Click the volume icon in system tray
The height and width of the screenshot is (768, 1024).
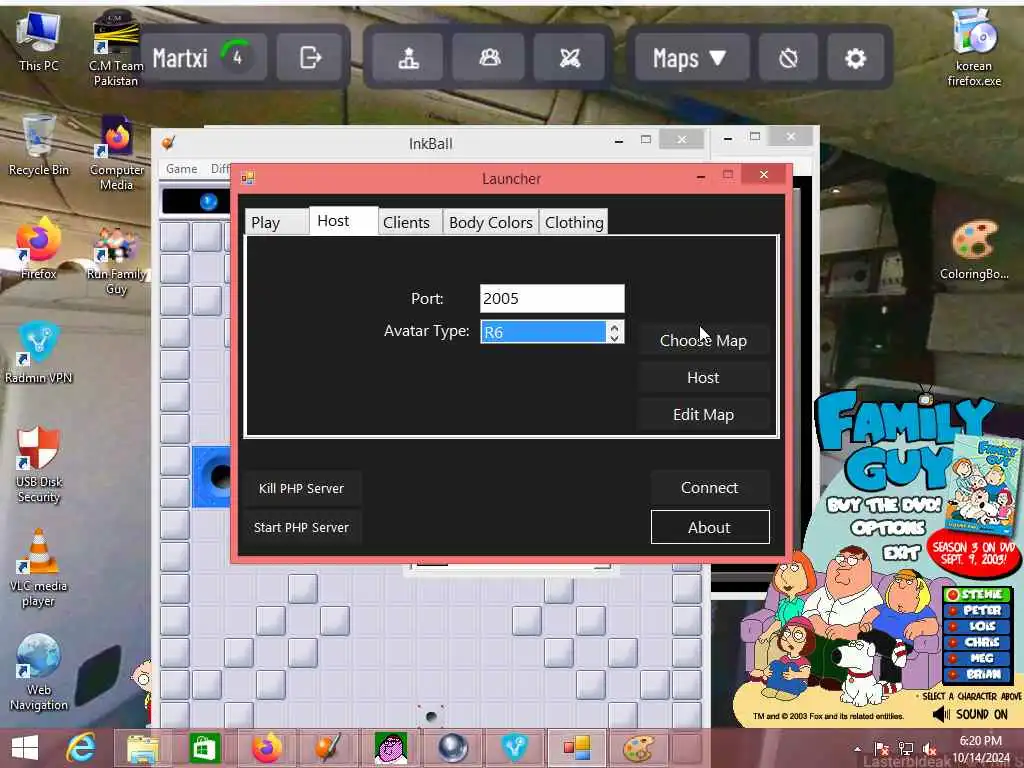click(929, 748)
